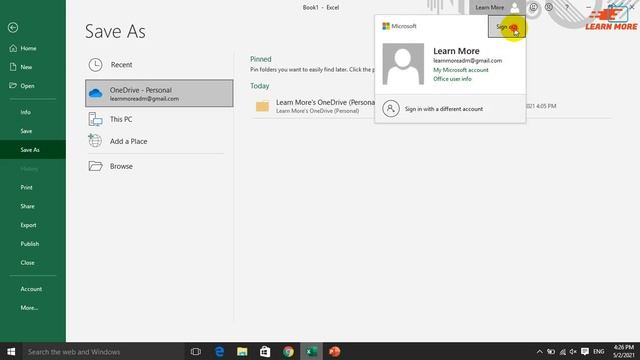Click the Pinned heading text
The image size is (640, 360).
coord(261,59)
